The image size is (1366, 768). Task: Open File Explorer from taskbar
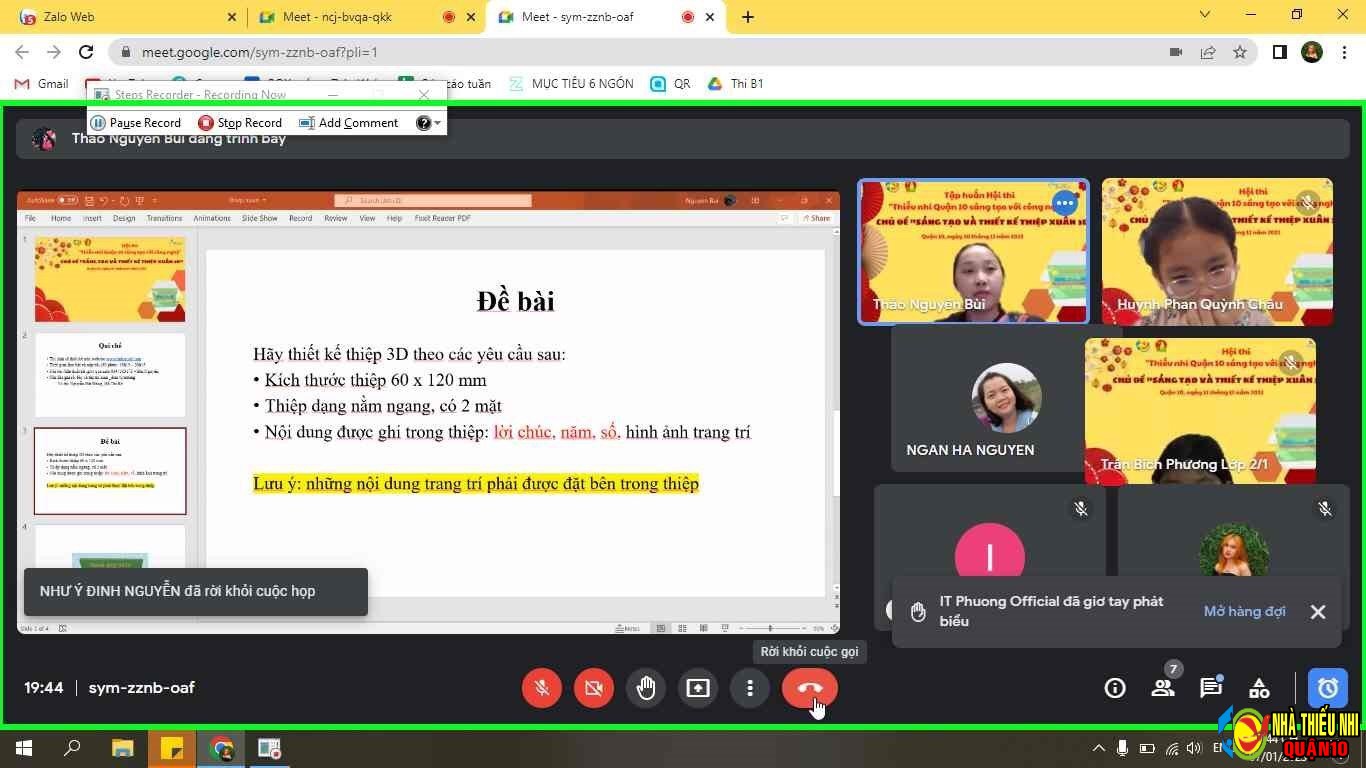[122, 748]
